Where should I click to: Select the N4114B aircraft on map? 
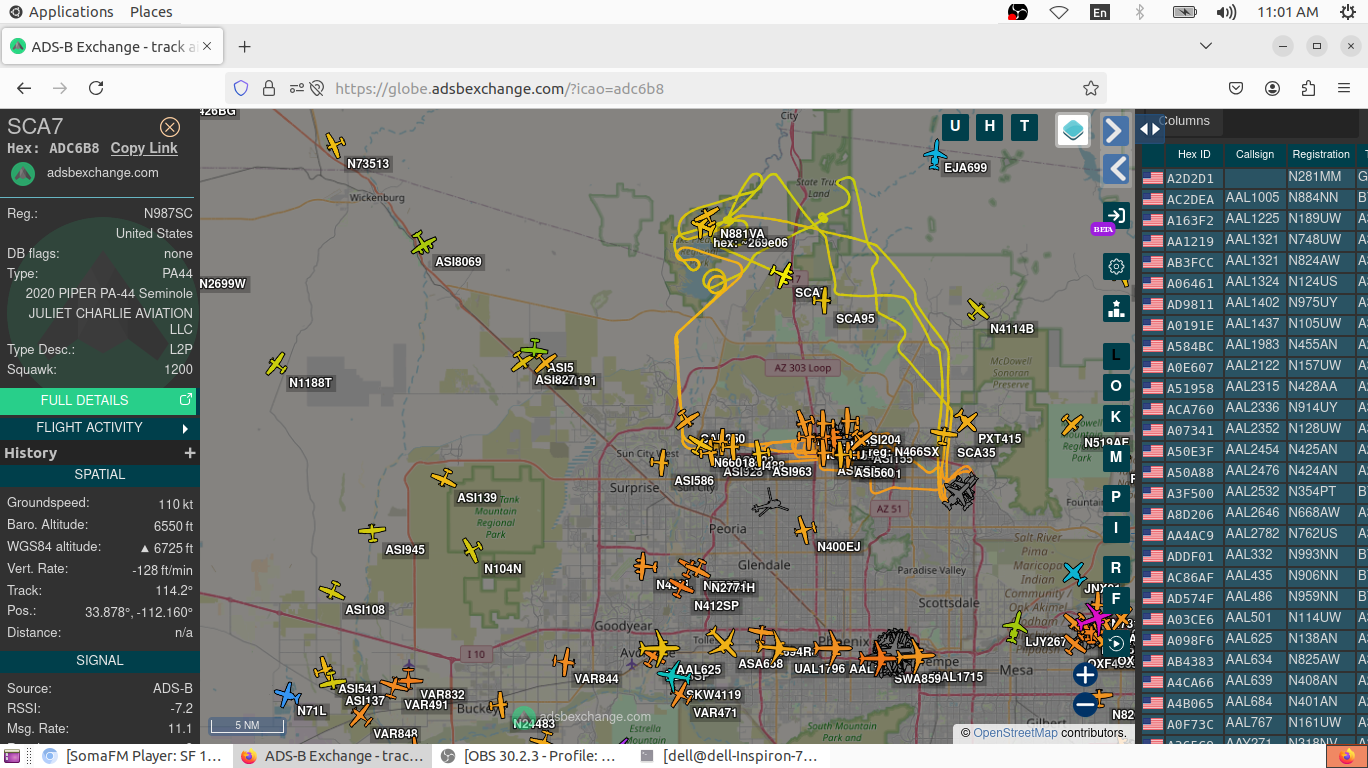point(978,310)
